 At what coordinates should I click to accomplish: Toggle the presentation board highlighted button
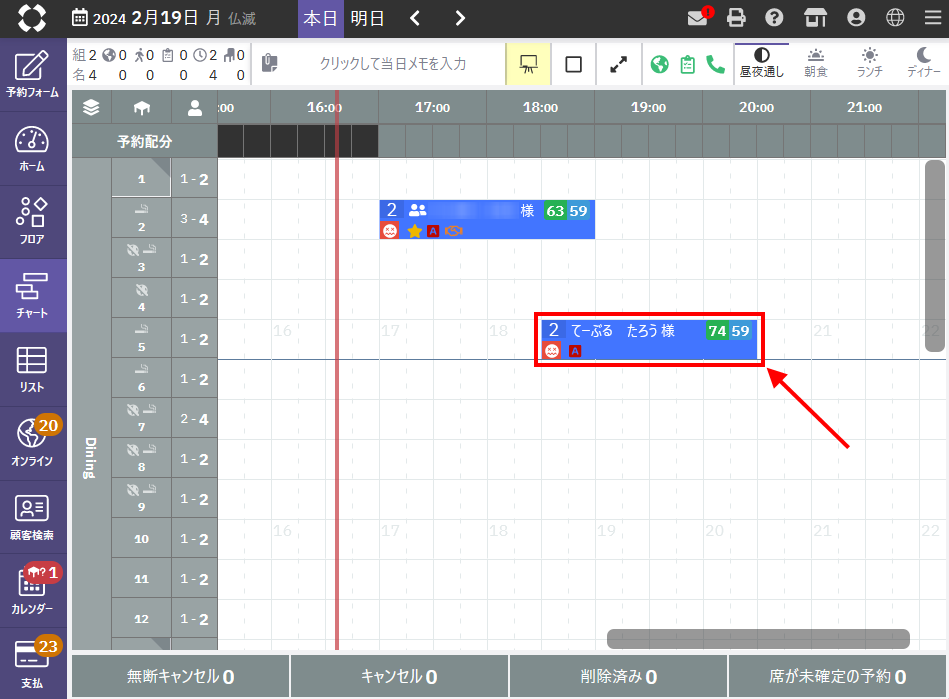530,64
